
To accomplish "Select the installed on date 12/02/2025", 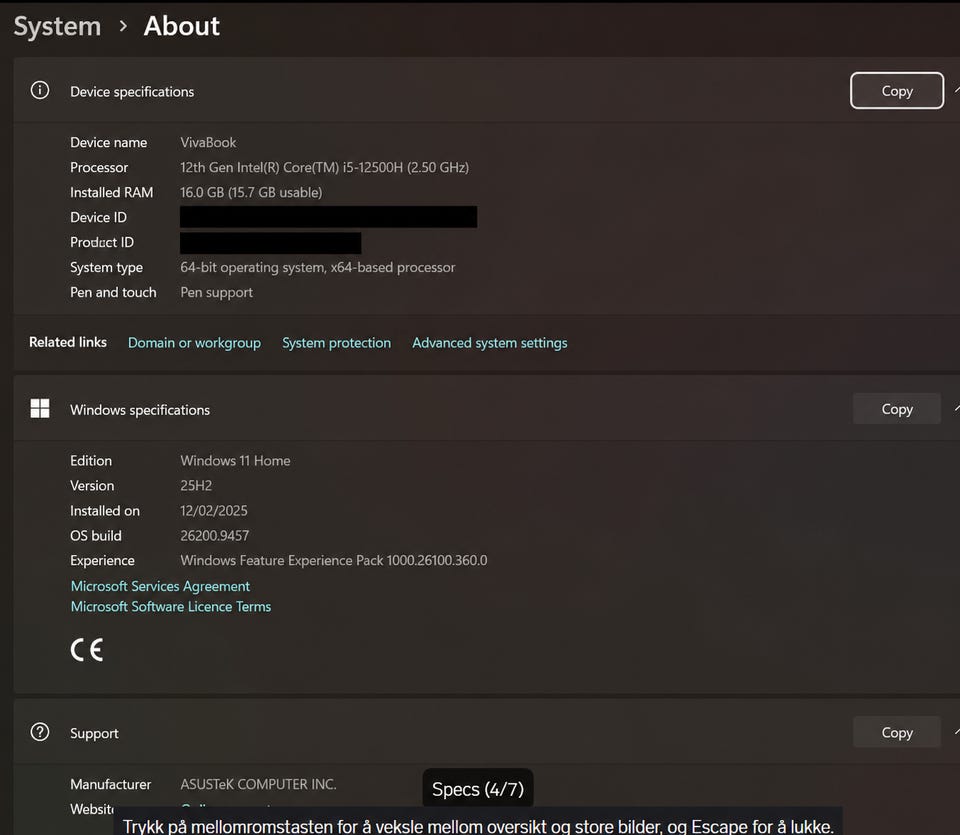I will 214,511.
